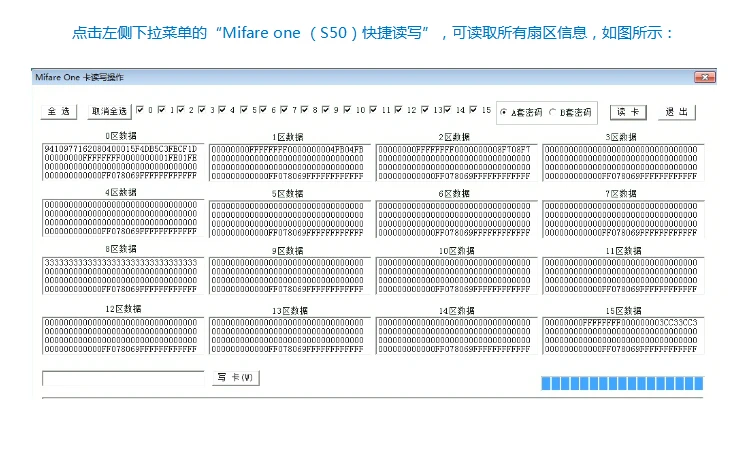This screenshot has width=750, height=466.
Task: Toggle sector 15 checkbox
Action: point(473,110)
